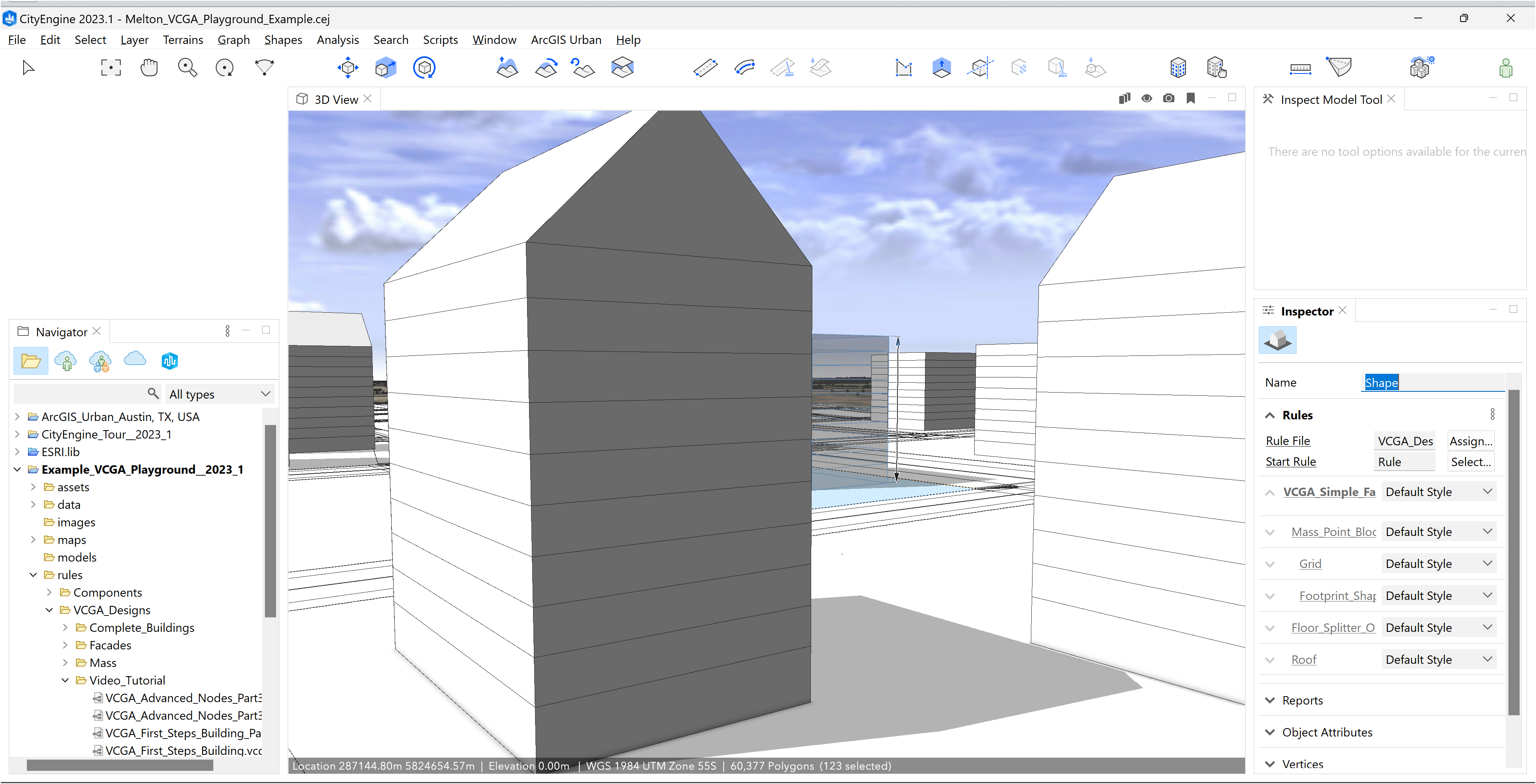This screenshot has width=1536, height=784.
Task: Expand the Complete_Buildings folder
Action: (x=66, y=627)
